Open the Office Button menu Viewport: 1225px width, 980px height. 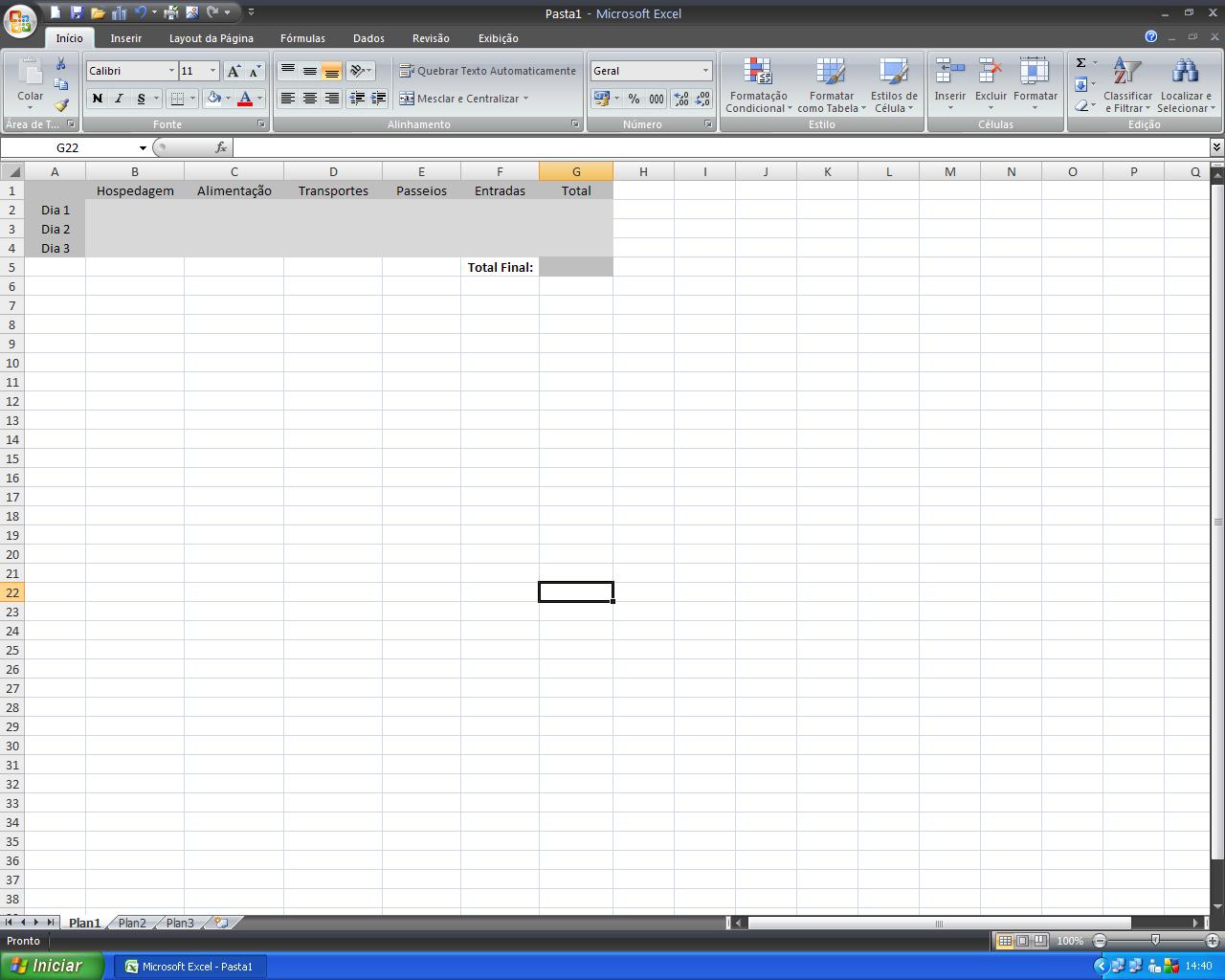coord(21,19)
